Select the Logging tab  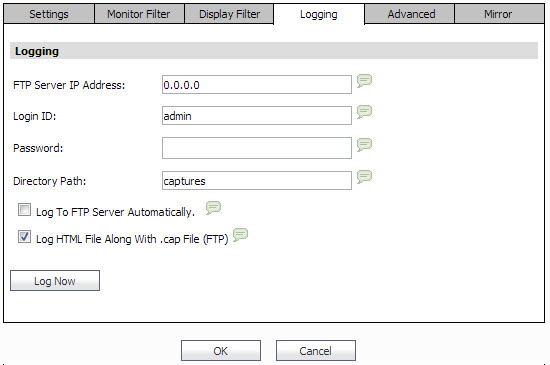tap(319, 14)
